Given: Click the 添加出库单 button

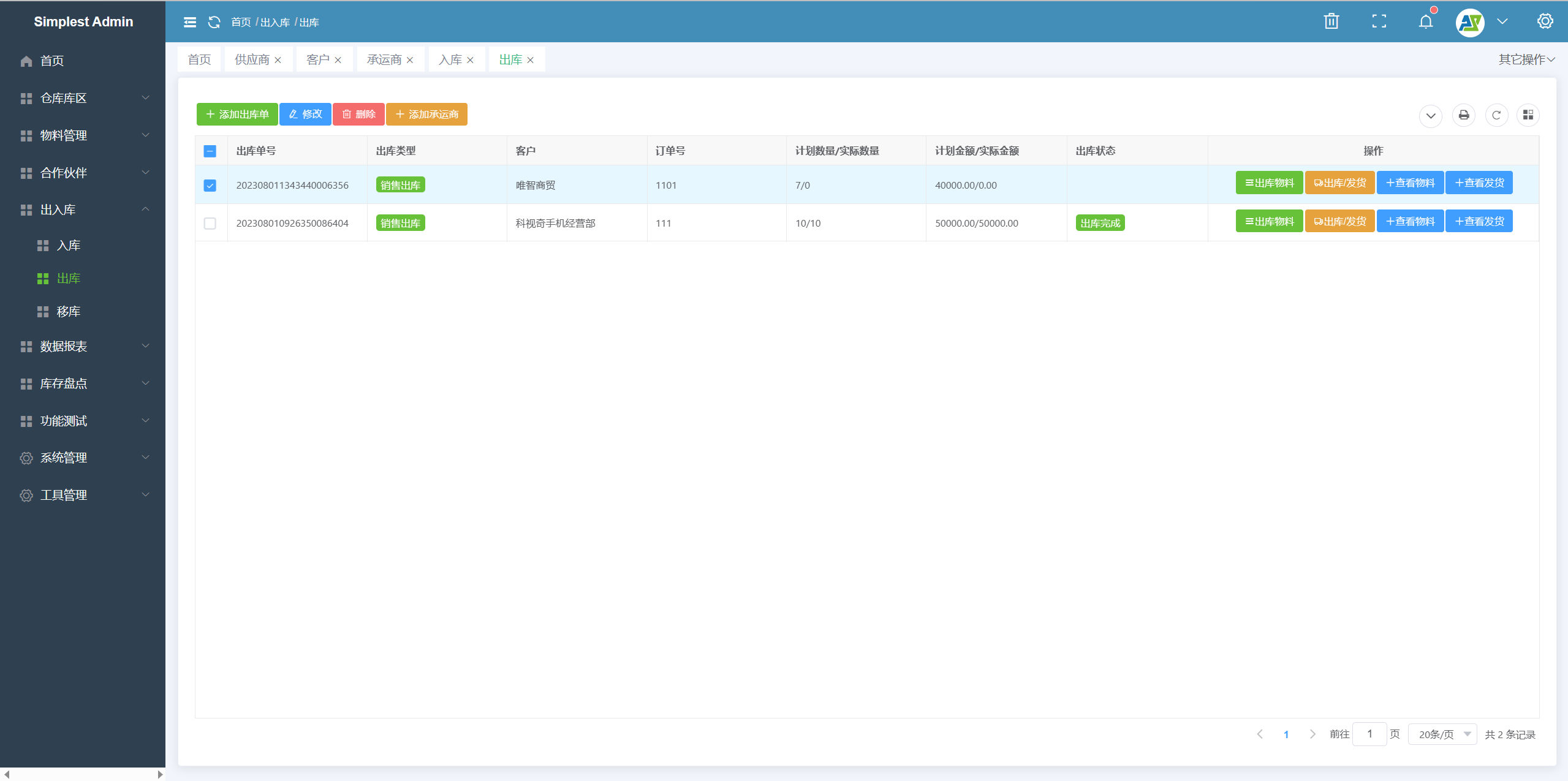Looking at the screenshot, I should 237,114.
